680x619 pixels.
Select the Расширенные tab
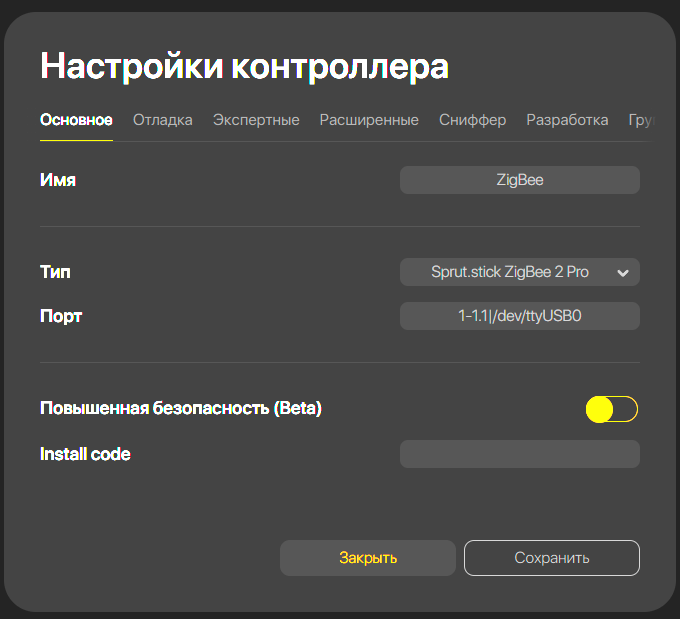369,120
